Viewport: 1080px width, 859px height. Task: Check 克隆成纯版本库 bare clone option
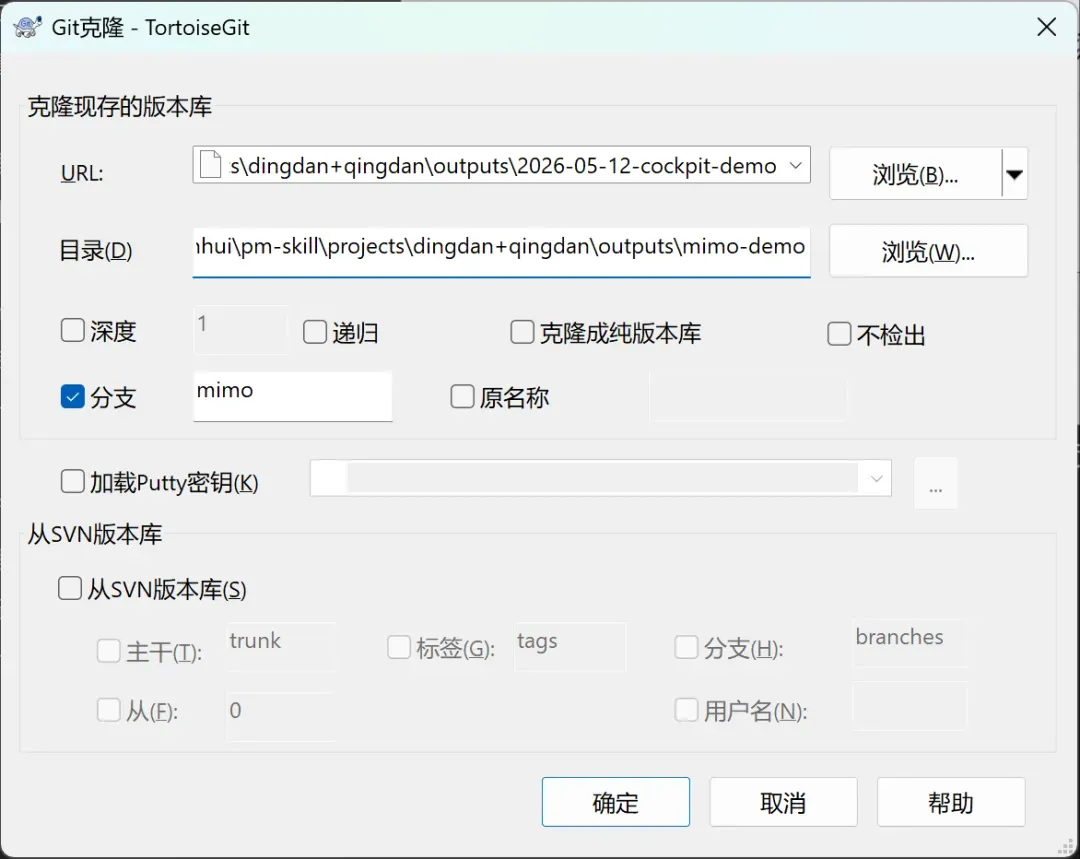(x=522, y=332)
